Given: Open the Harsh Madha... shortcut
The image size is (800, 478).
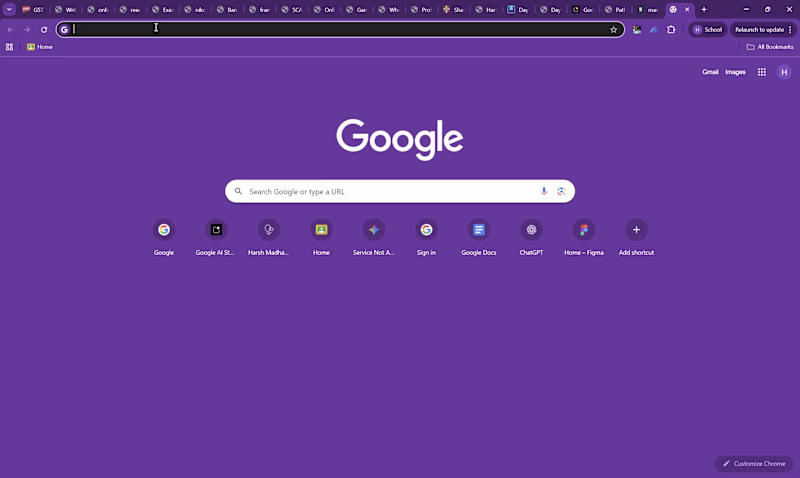Looking at the screenshot, I should coord(269,237).
